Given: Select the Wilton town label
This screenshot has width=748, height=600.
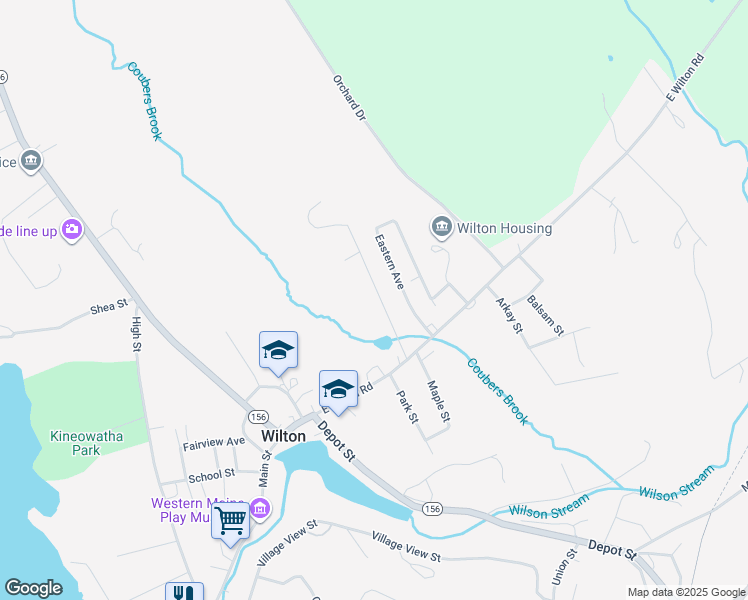Looking at the screenshot, I should click(x=283, y=436).
